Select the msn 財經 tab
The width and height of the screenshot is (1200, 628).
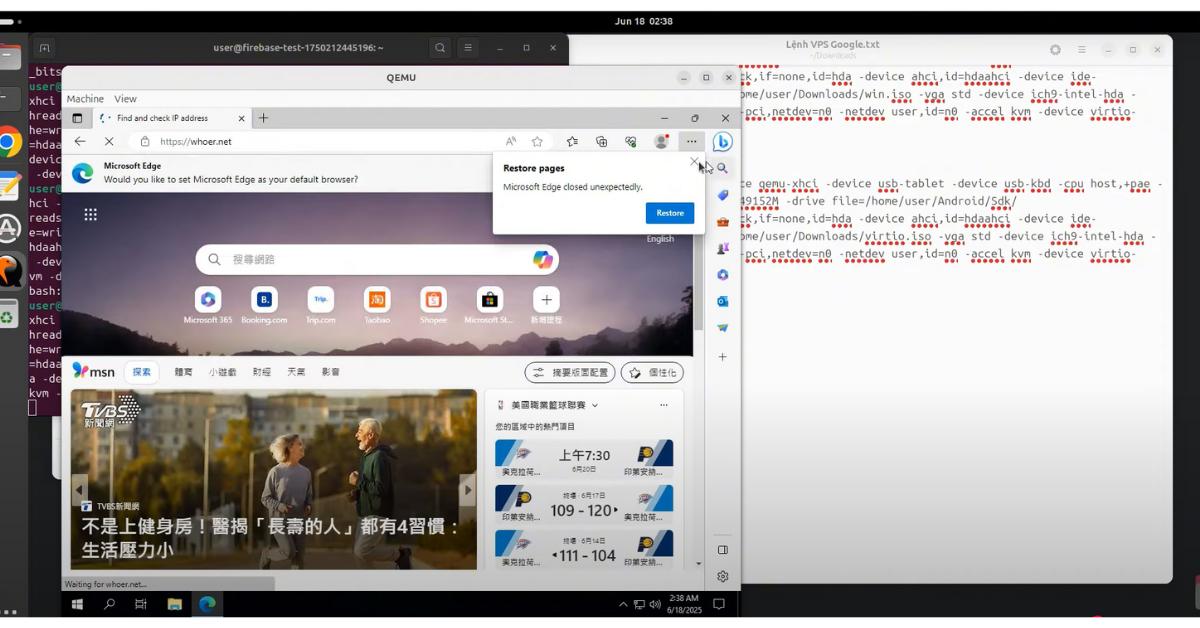coord(261,372)
